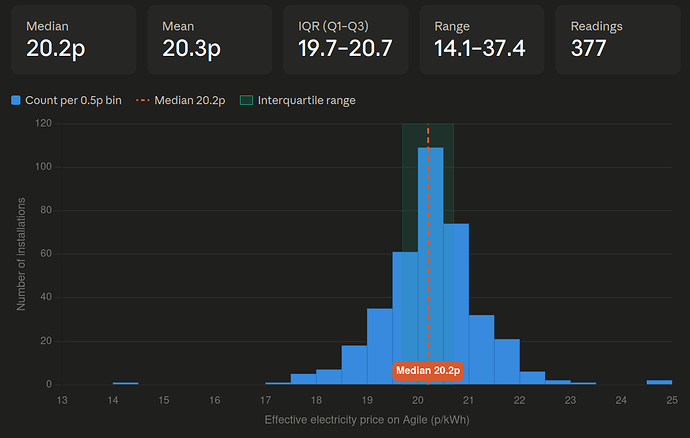Click the blue Count per 0.5p bin swatch
The width and height of the screenshot is (690, 438).
tap(16, 100)
